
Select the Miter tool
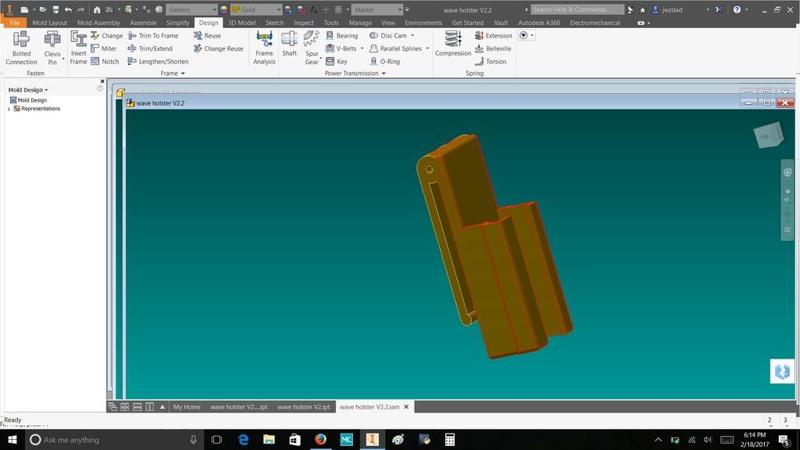pyautogui.click(x=104, y=48)
